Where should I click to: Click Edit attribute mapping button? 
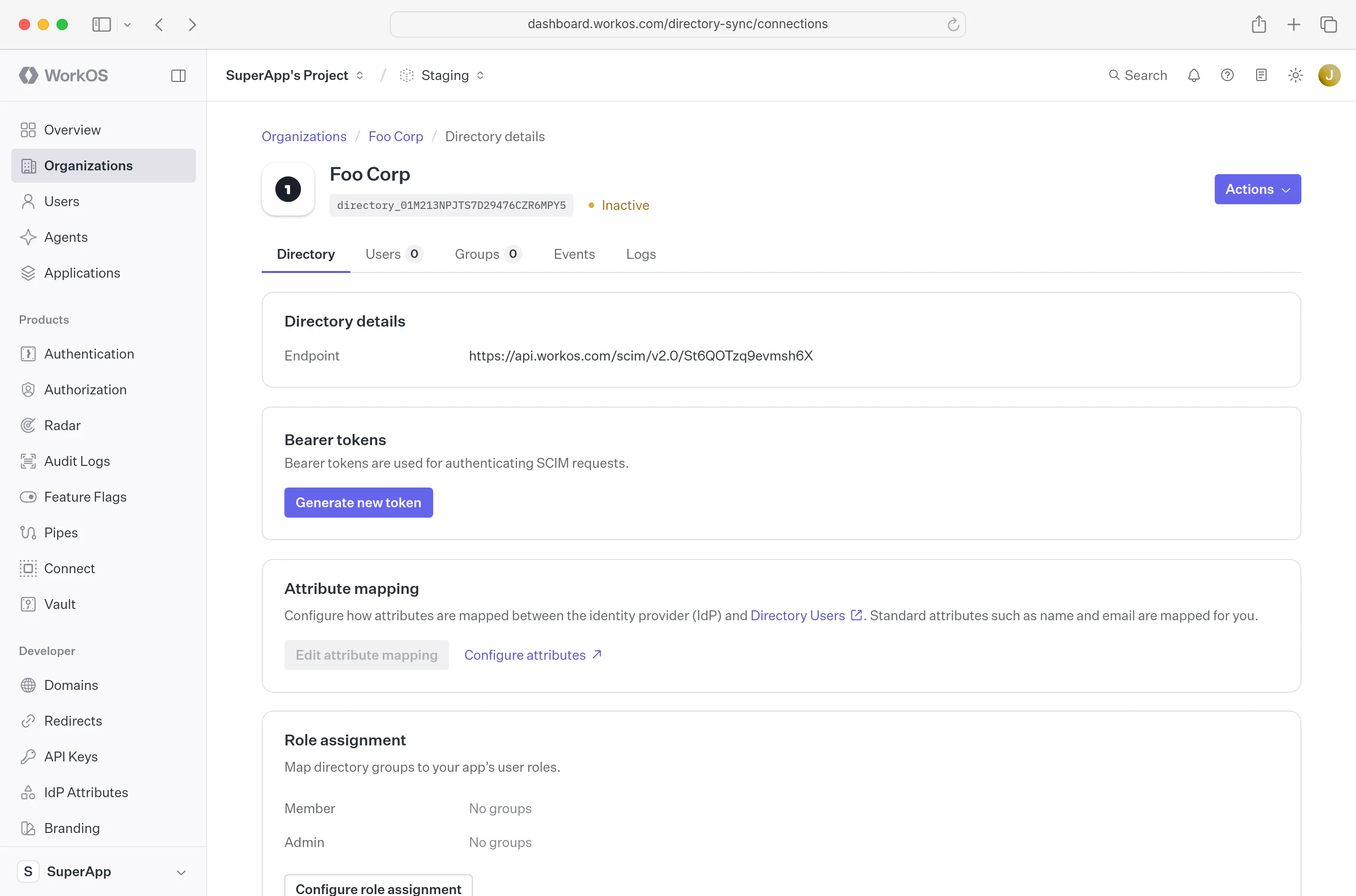(366, 655)
